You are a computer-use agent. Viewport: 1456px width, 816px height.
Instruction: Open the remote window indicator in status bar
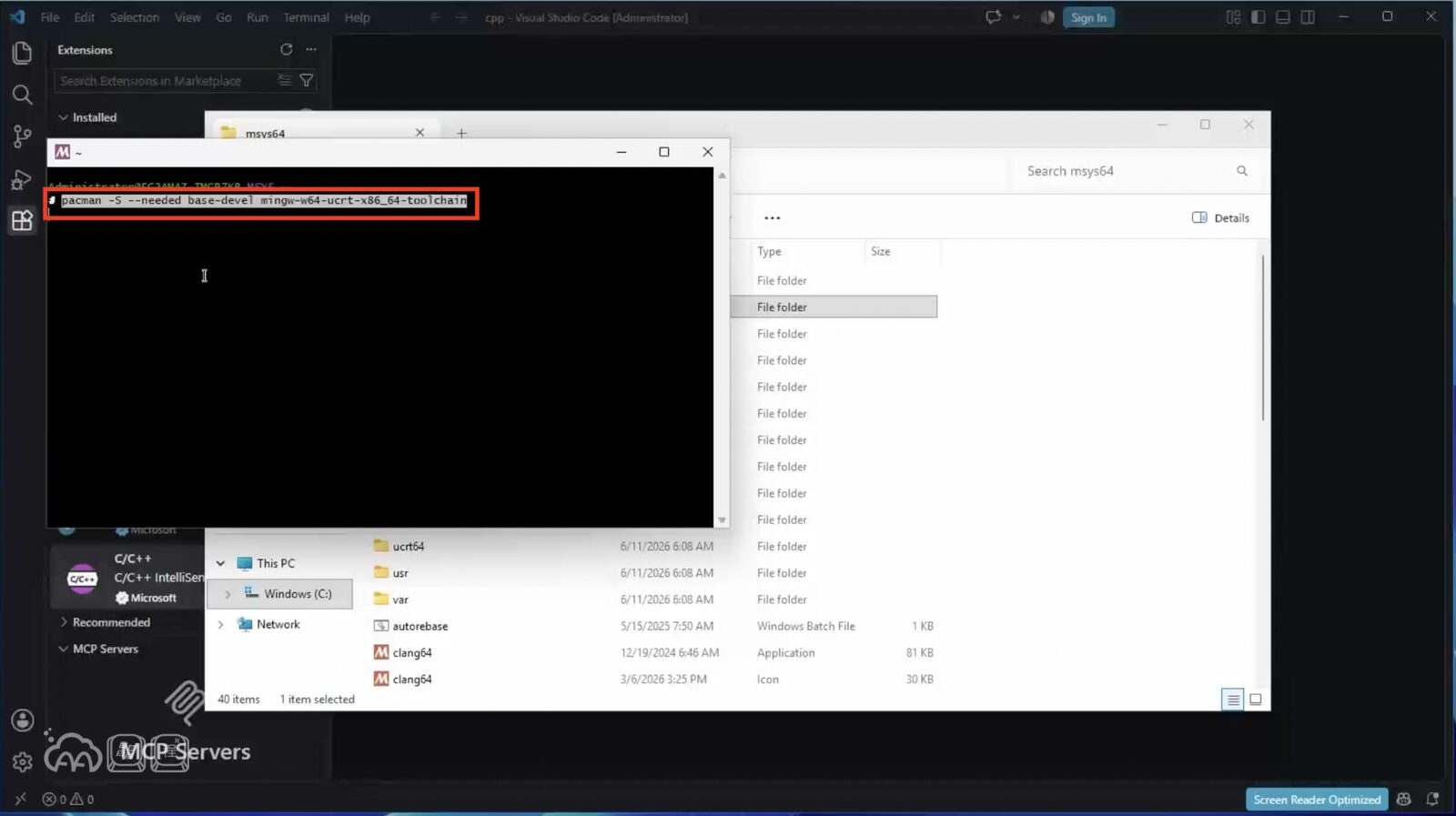click(x=20, y=799)
